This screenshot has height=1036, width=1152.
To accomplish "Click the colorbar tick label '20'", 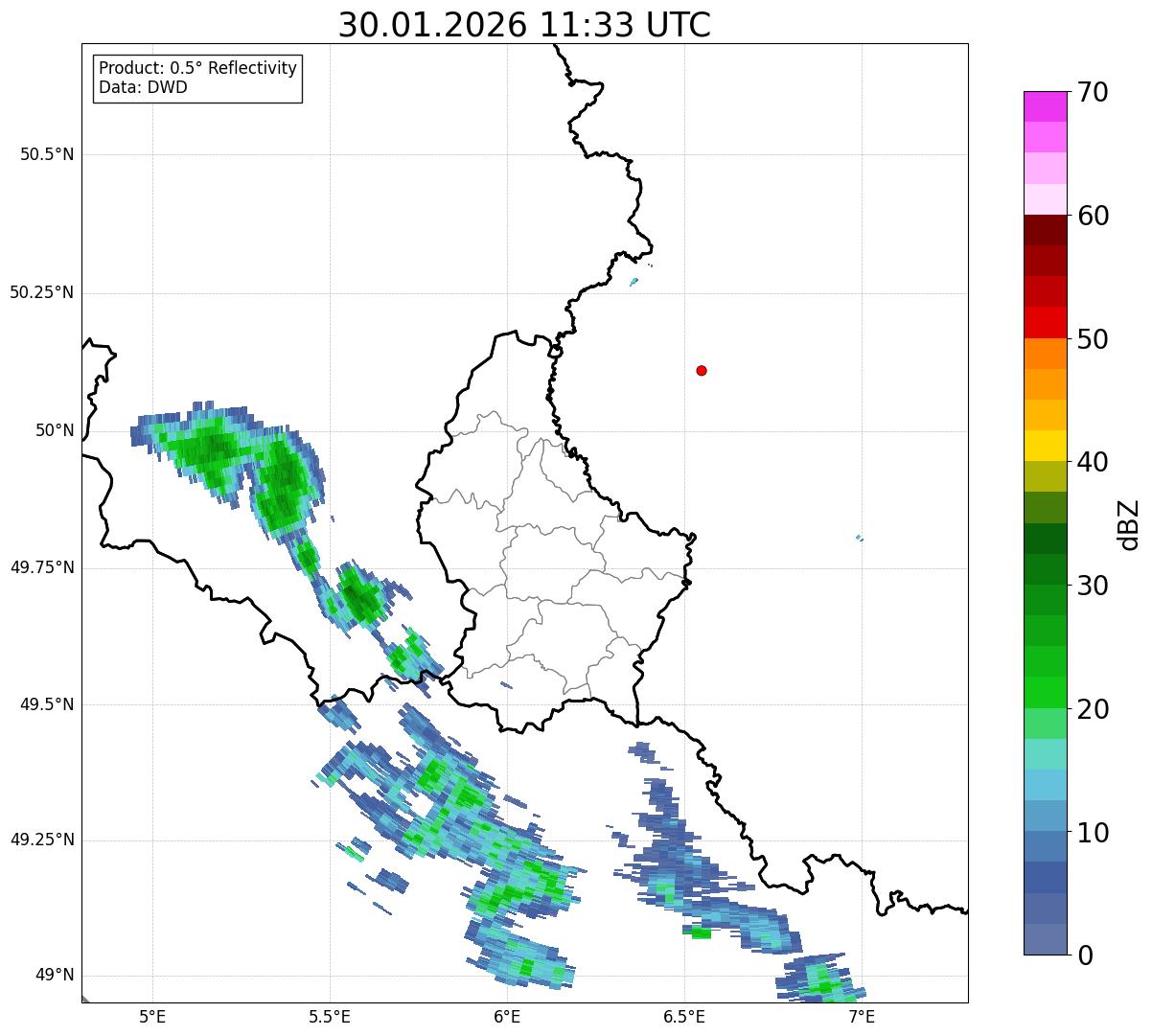I will coord(1093,709).
